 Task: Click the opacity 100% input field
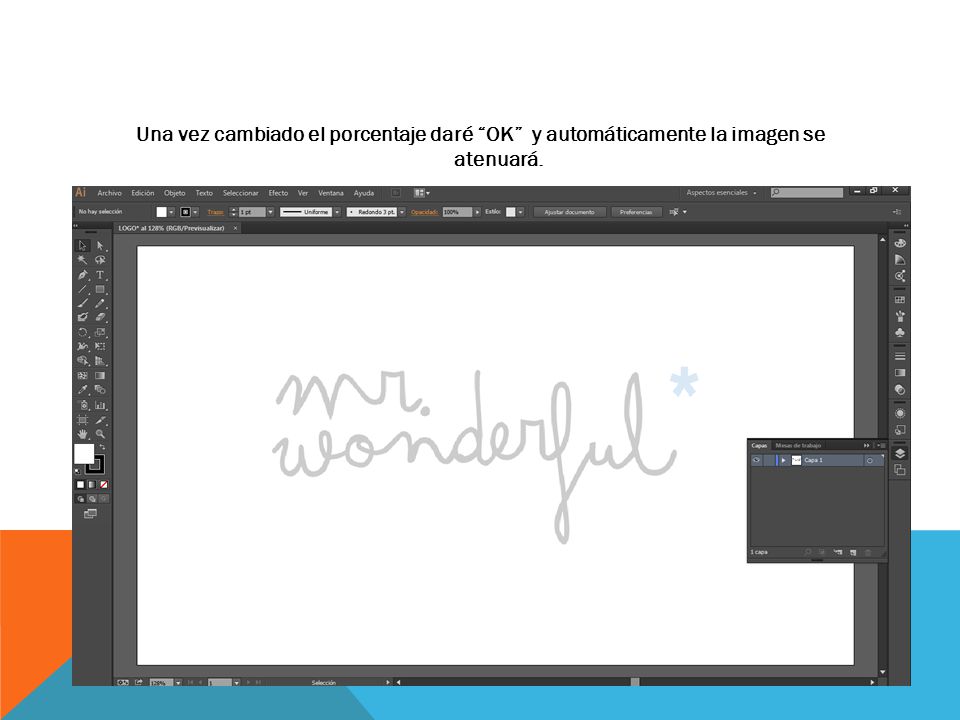tap(457, 212)
